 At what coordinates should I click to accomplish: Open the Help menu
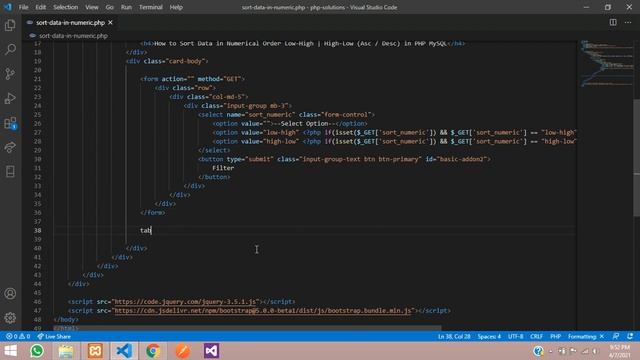(x=176, y=7)
